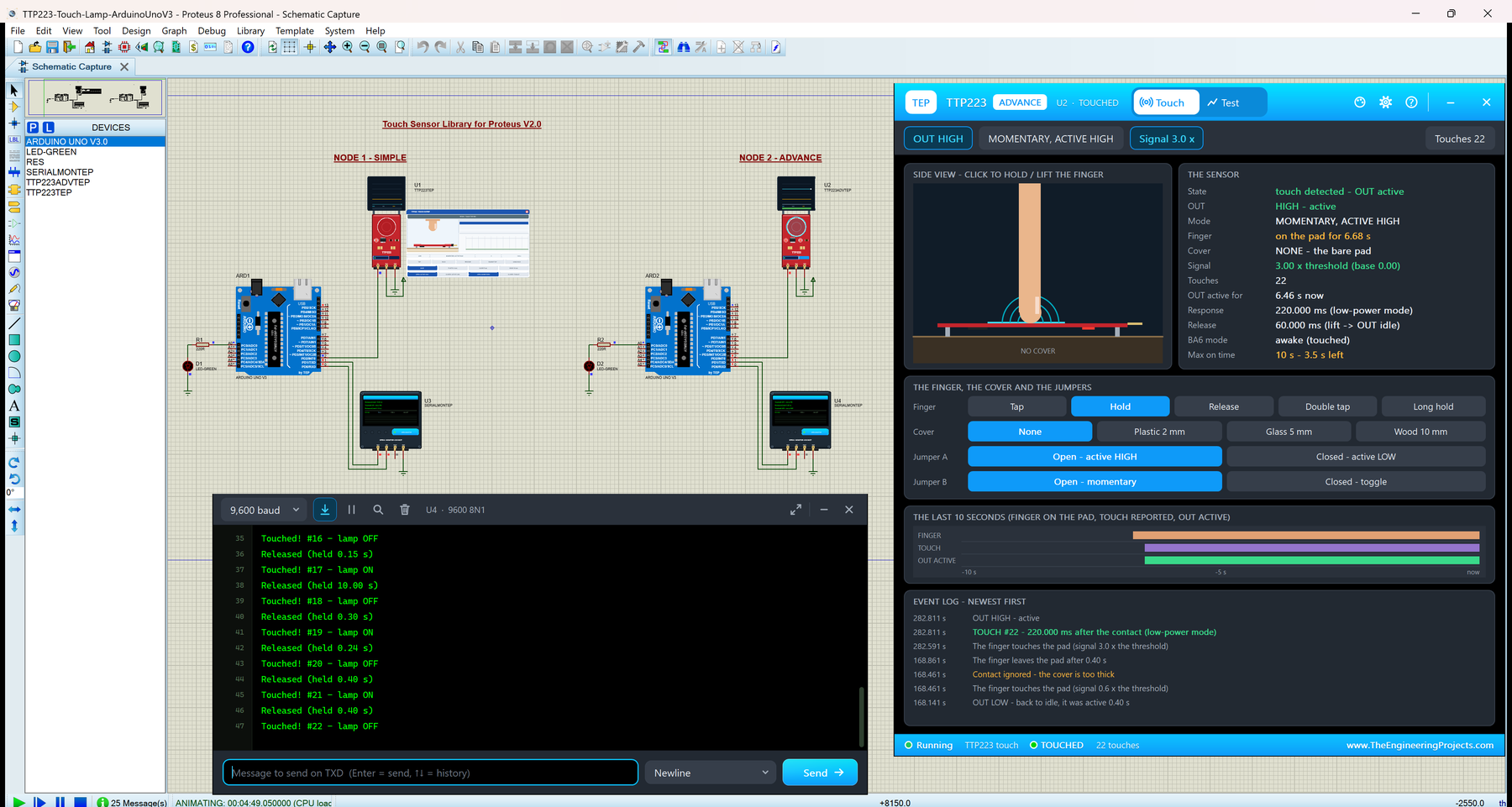This screenshot has height=807, width=1512.
Task: Open the Library menu
Action: pos(250,30)
